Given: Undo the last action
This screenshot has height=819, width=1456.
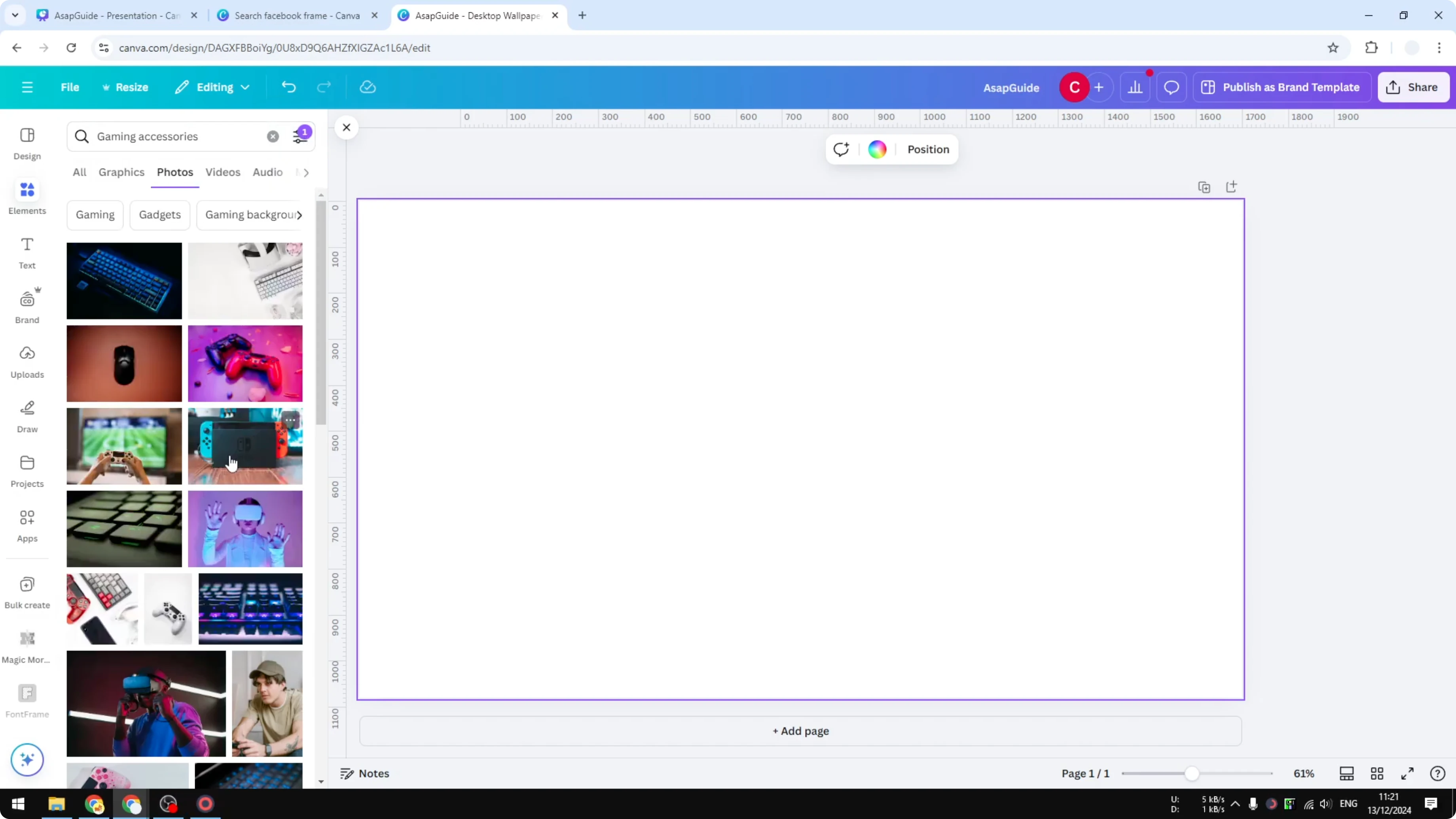Looking at the screenshot, I should tap(288, 87).
